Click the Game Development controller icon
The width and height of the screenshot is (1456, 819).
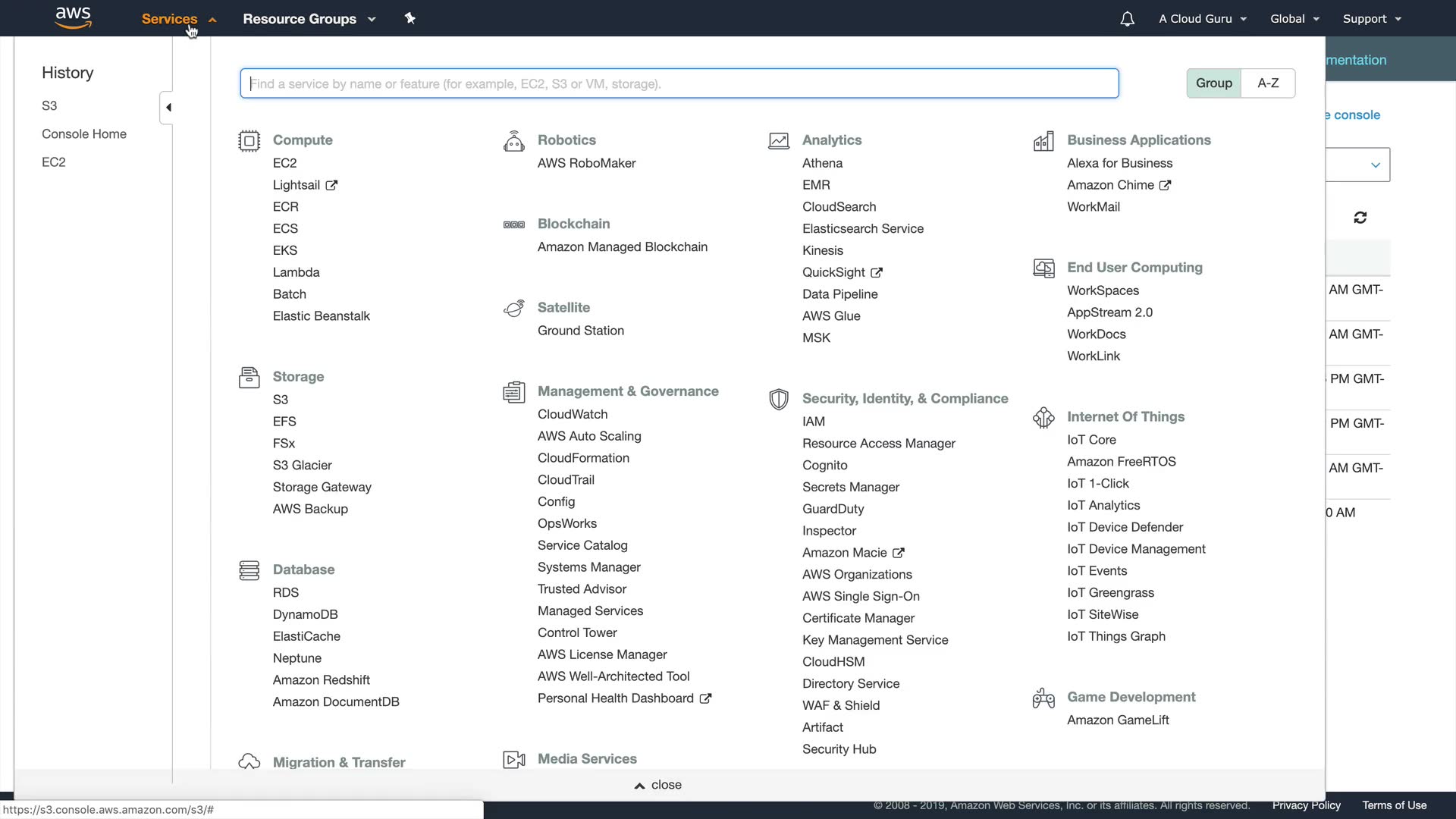(1043, 698)
